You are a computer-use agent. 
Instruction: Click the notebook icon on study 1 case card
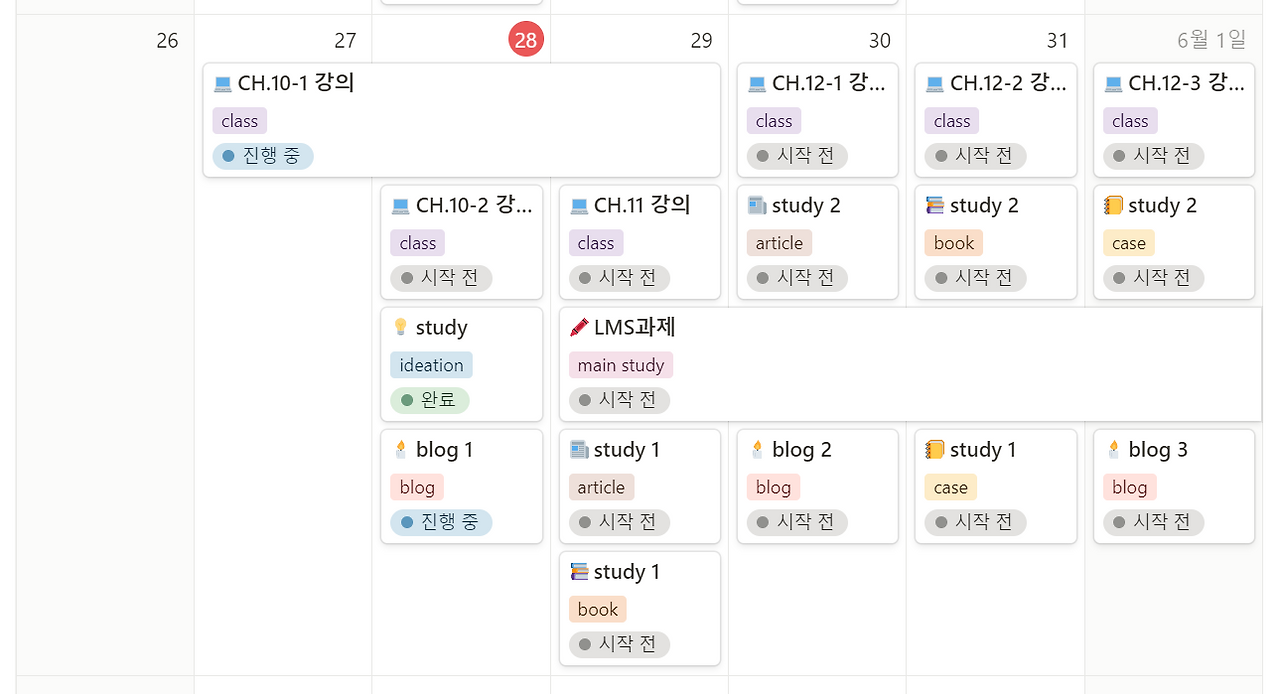(934, 449)
